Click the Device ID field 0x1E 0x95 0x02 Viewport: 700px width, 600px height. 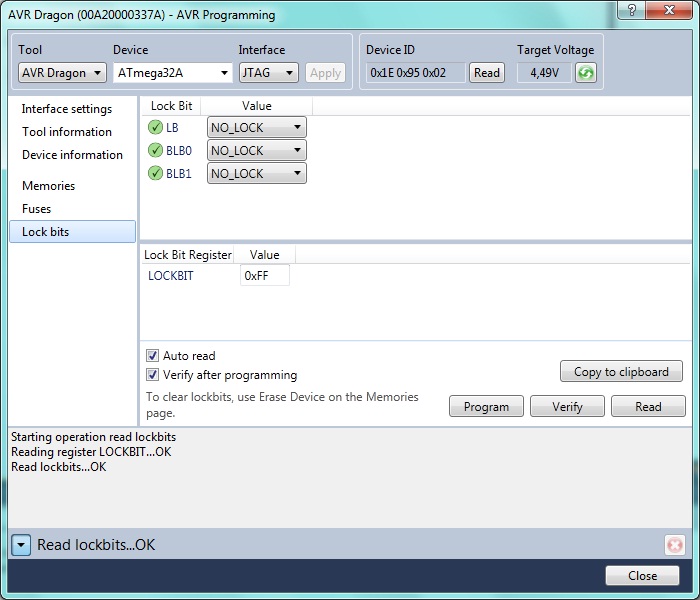416,73
